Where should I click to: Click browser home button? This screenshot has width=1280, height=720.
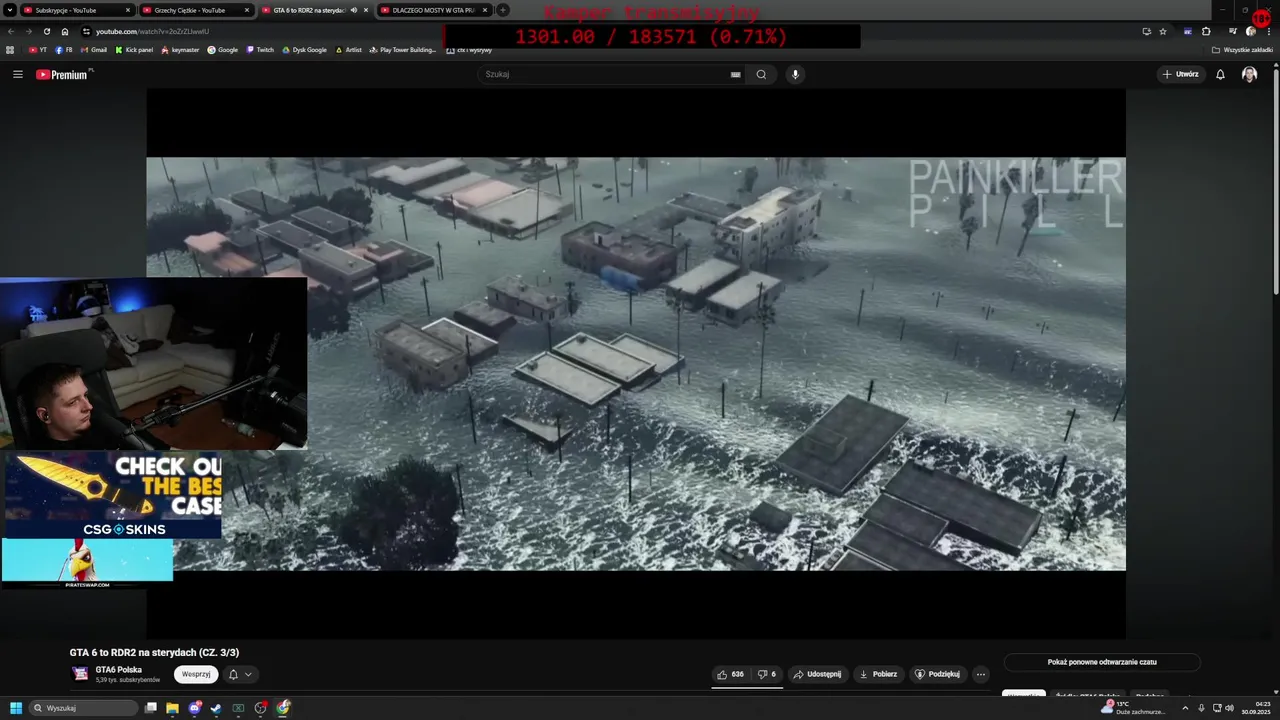(65, 31)
